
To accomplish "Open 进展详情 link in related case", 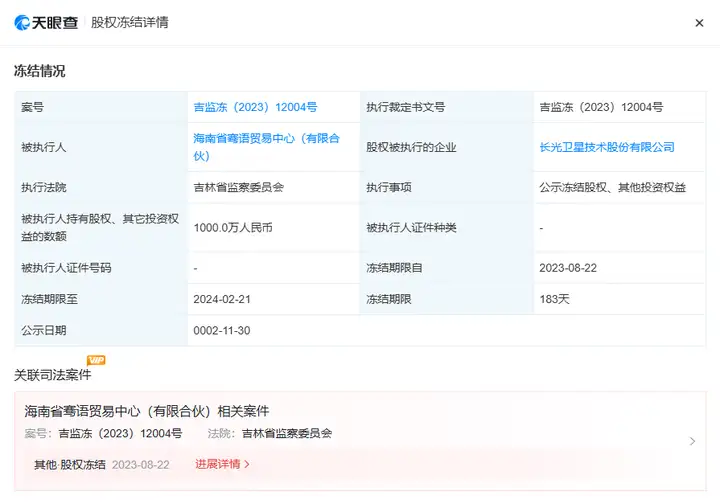I will pos(222,464).
